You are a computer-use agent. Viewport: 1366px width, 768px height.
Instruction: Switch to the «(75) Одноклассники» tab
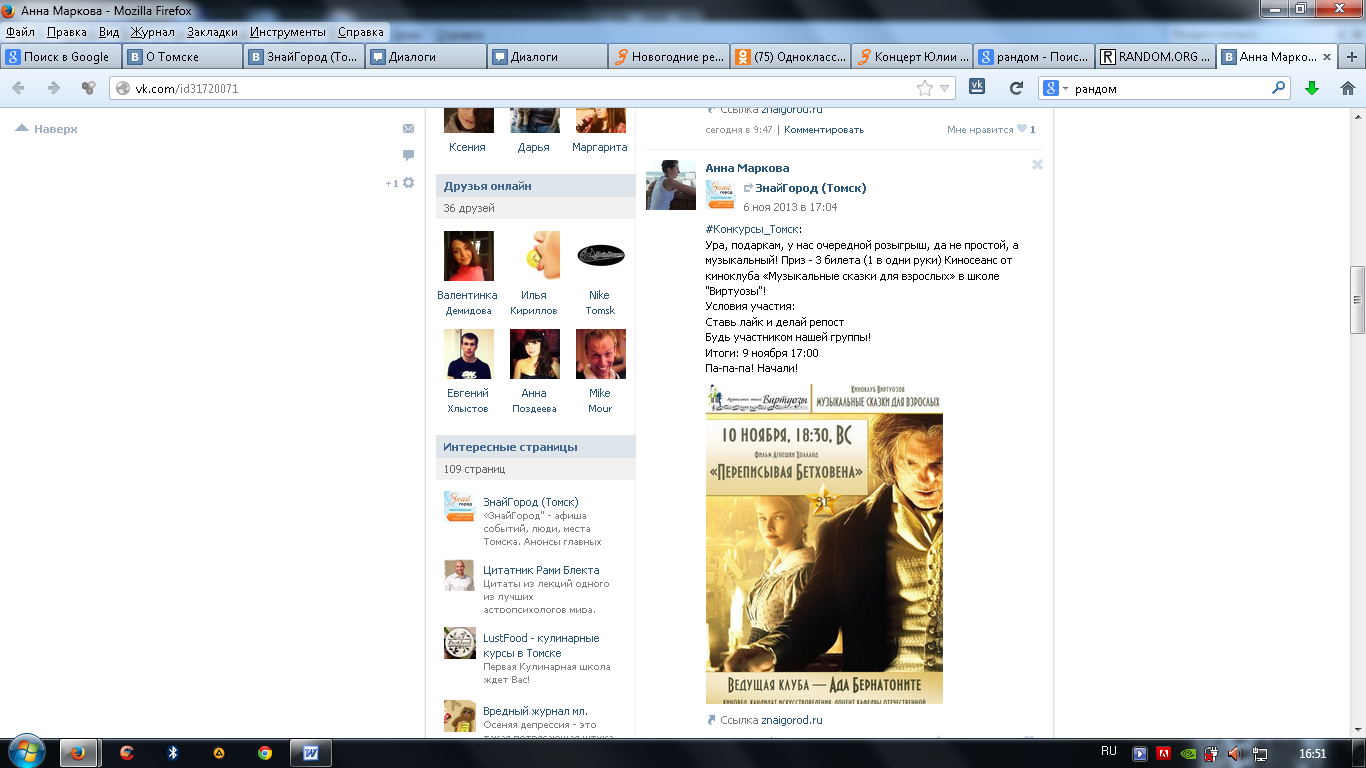tap(791, 57)
